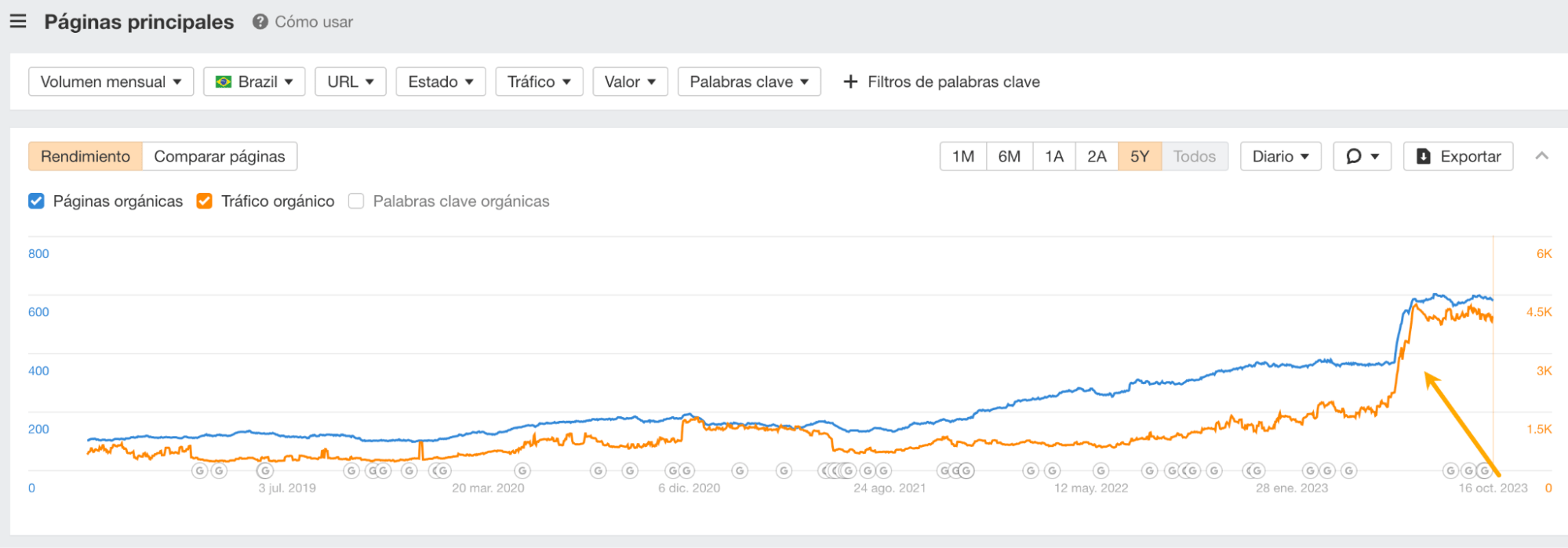Open the hamburger navigation menu
Screen dimensions: 1568x548
tap(18, 21)
